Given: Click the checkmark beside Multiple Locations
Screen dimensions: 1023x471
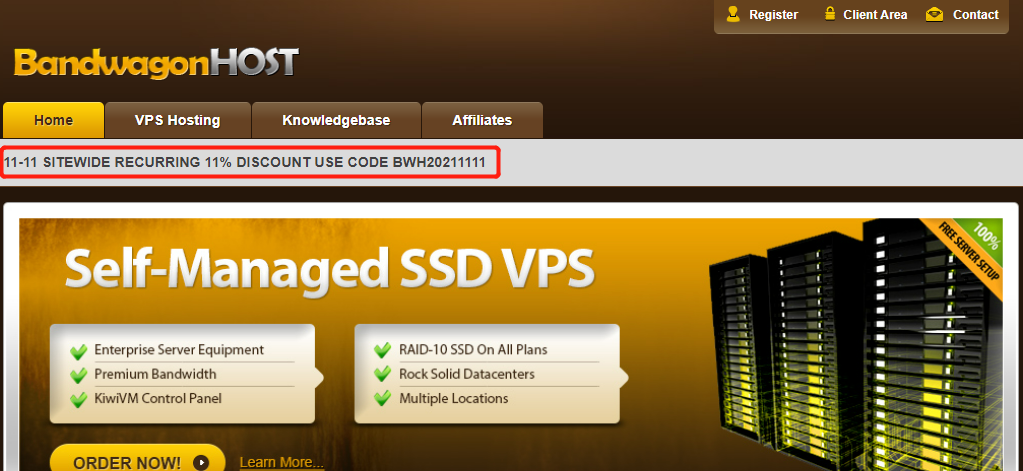Looking at the screenshot, I should pyautogui.click(x=382, y=399).
